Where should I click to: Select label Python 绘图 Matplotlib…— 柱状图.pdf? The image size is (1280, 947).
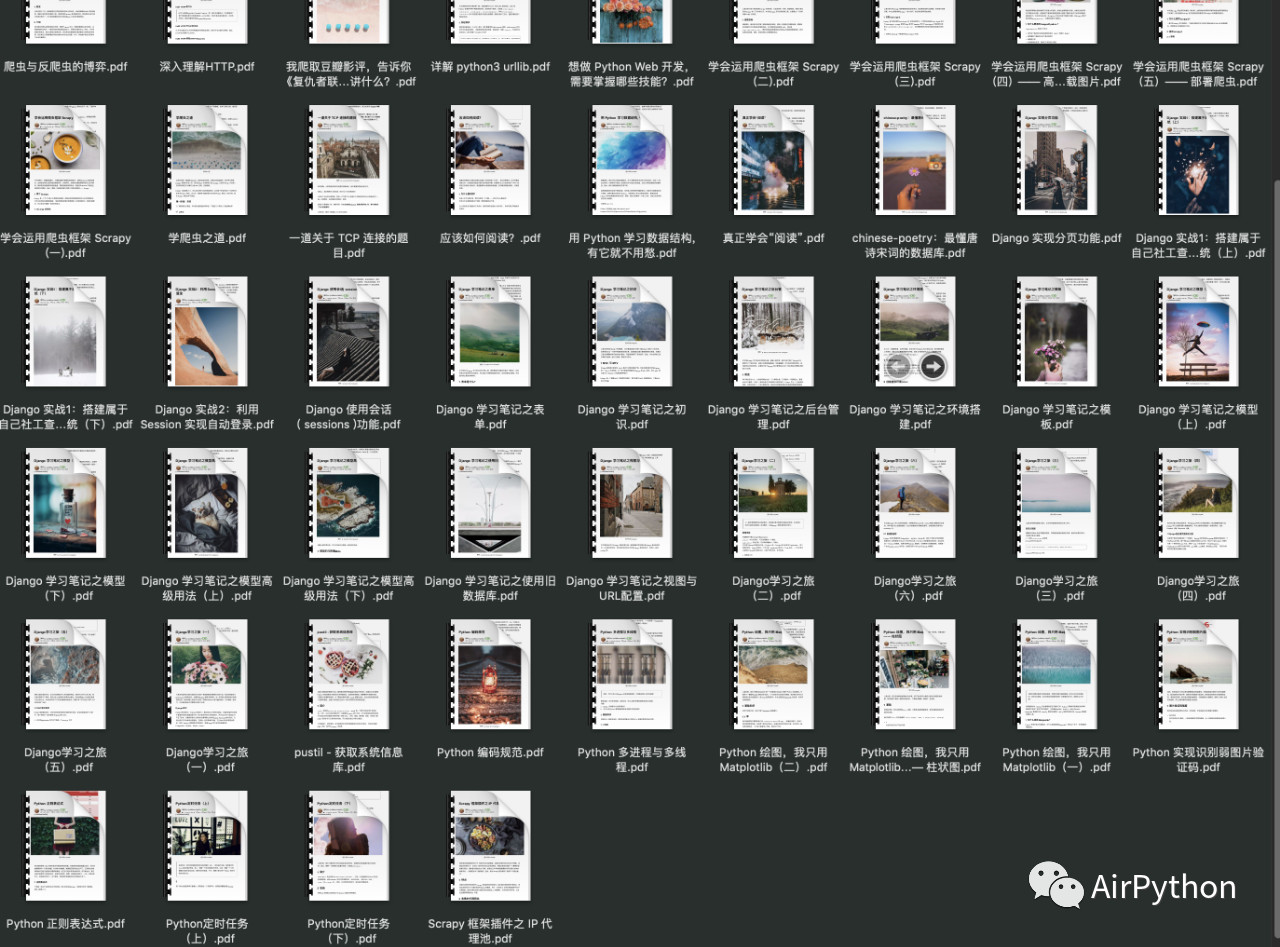(915, 760)
